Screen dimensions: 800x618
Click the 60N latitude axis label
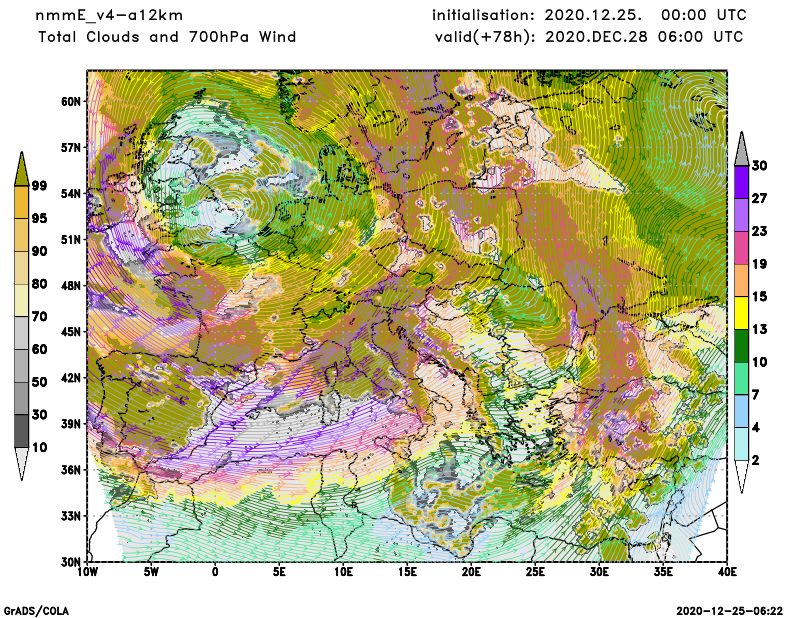(69, 101)
